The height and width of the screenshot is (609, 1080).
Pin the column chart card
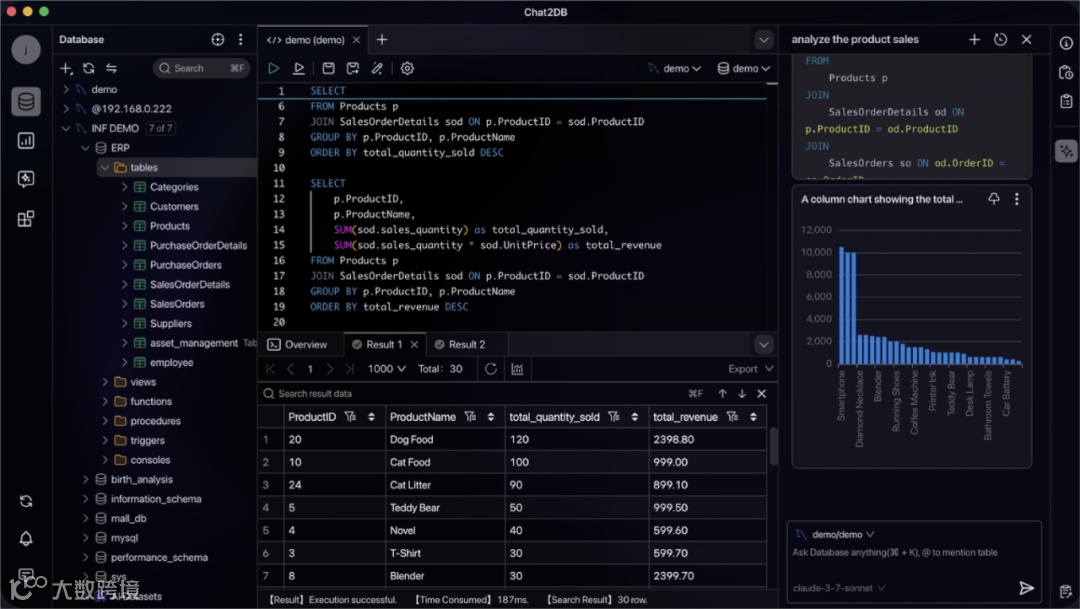(x=994, y=199)
